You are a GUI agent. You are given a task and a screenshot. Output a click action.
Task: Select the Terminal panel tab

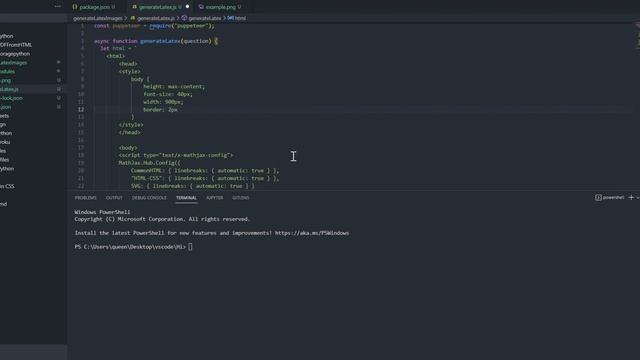pos(186,198)
